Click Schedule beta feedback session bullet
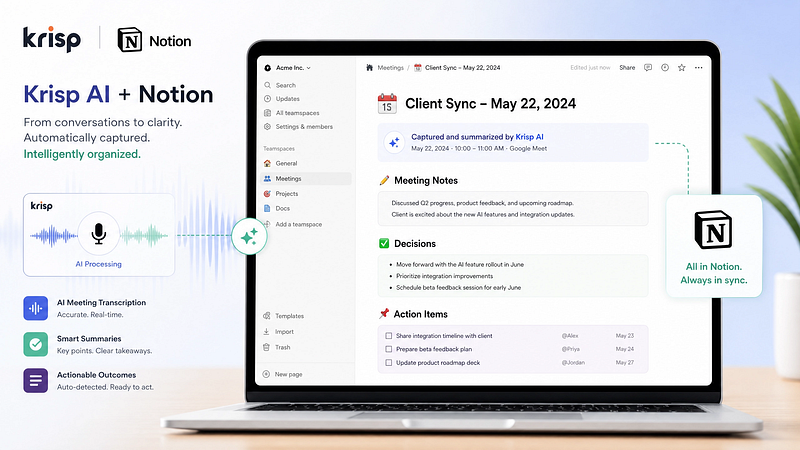The width and height of the screenshot is (800, 450). (458, 288)
